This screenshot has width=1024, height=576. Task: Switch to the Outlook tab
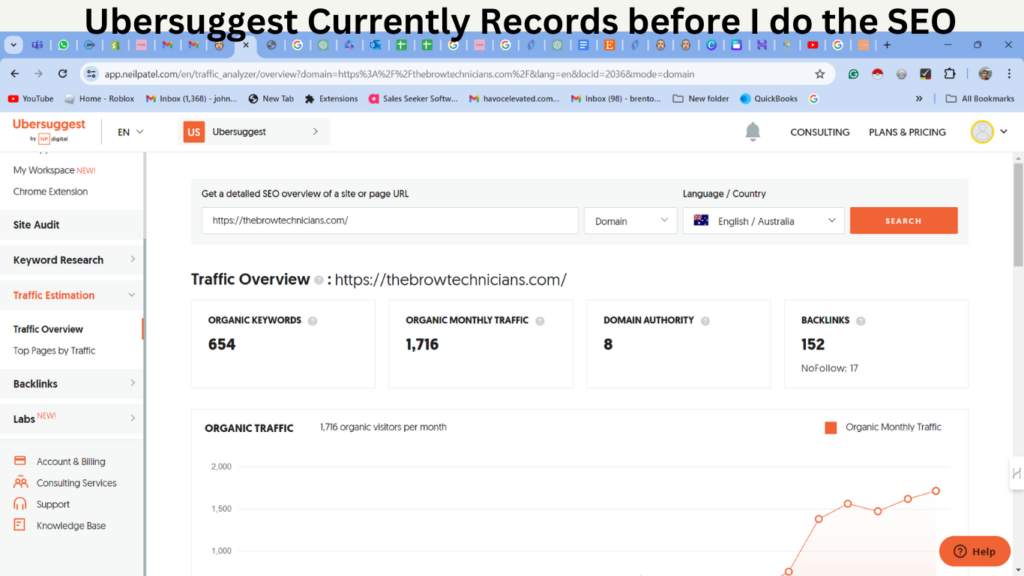375,45
